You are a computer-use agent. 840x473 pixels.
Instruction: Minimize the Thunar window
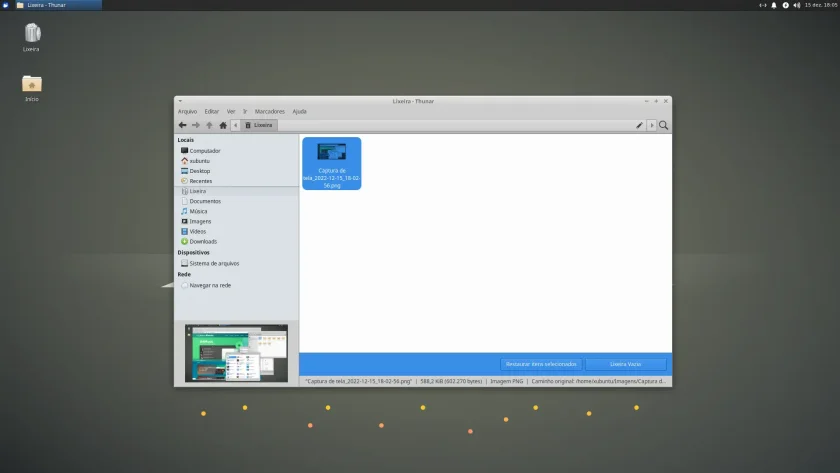tap(647, 101)
